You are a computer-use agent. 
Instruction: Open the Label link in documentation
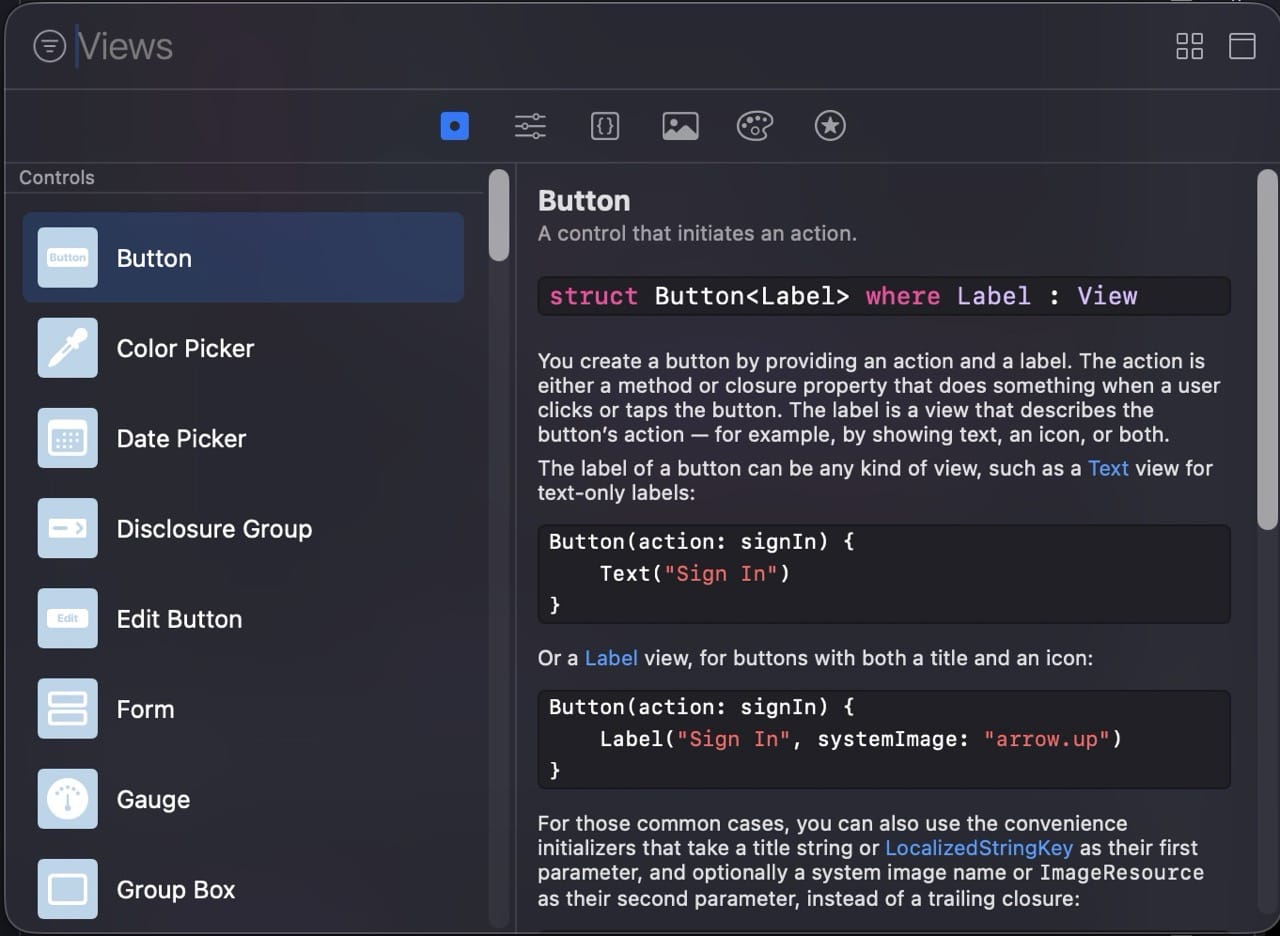point(611,658)
